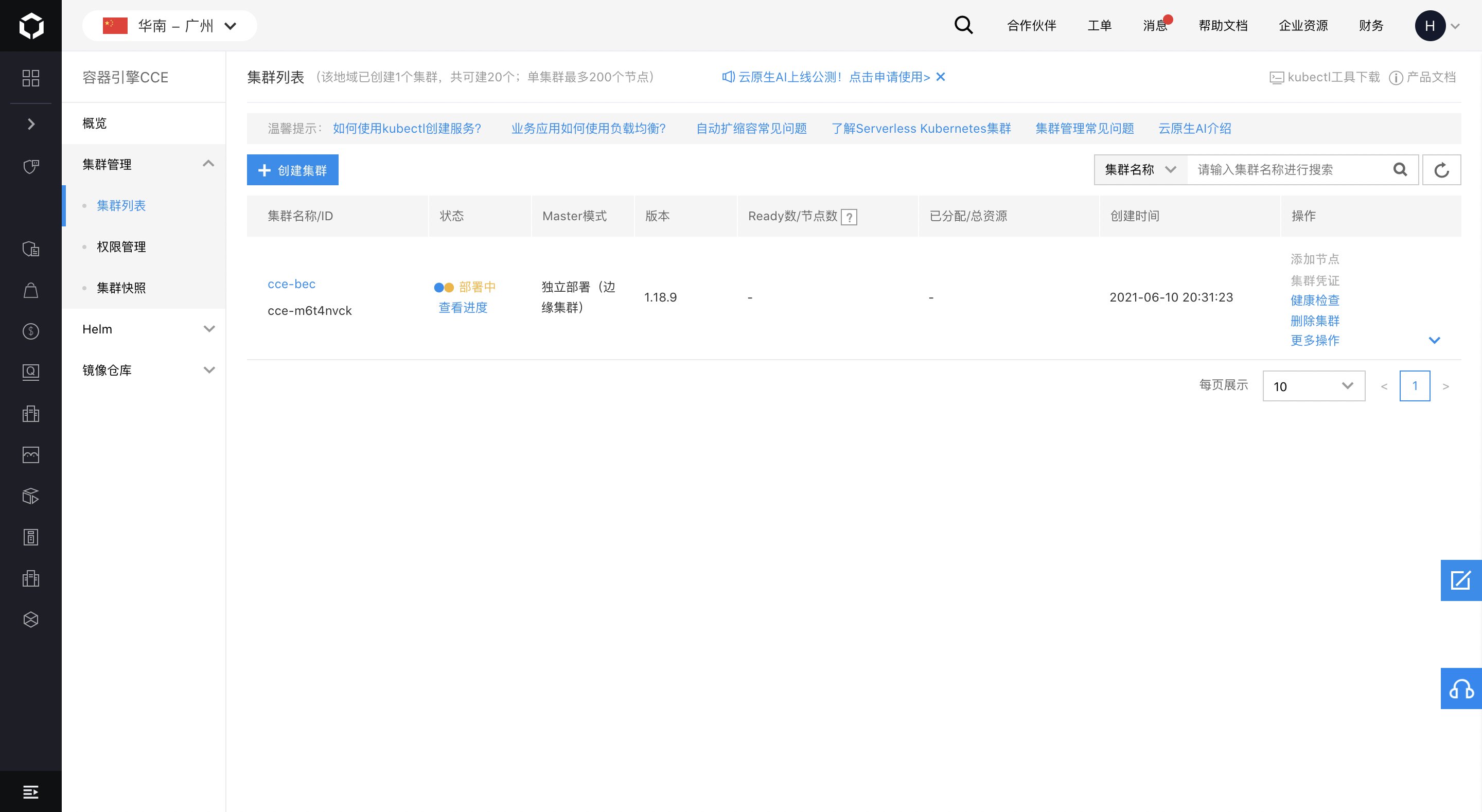
Task: Click the screen search sidebar icon
Action: coord(30,372)
